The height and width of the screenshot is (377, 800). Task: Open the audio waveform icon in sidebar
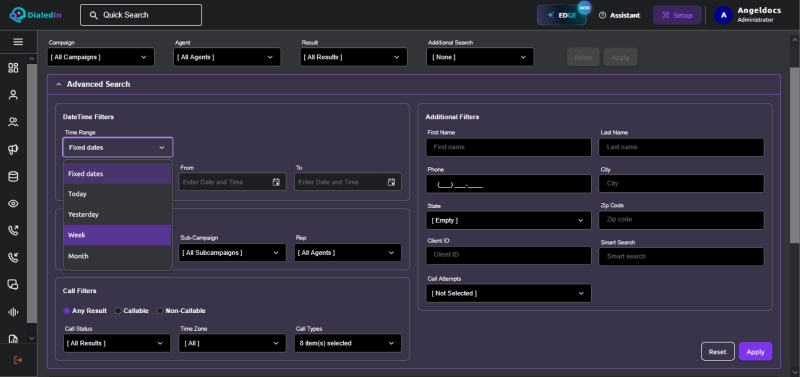tap(13, 312)
